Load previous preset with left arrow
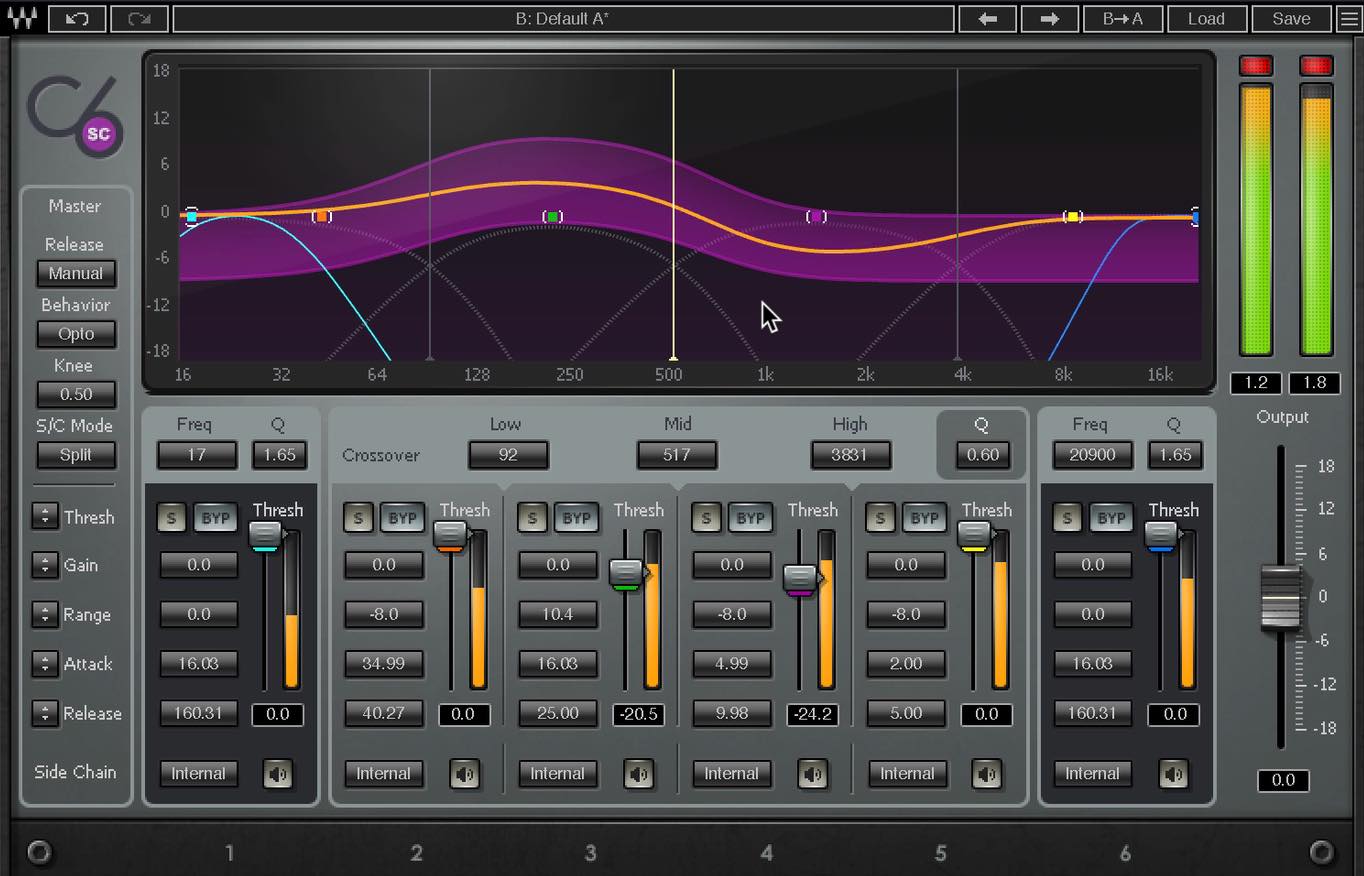 [x=987, y=18]
